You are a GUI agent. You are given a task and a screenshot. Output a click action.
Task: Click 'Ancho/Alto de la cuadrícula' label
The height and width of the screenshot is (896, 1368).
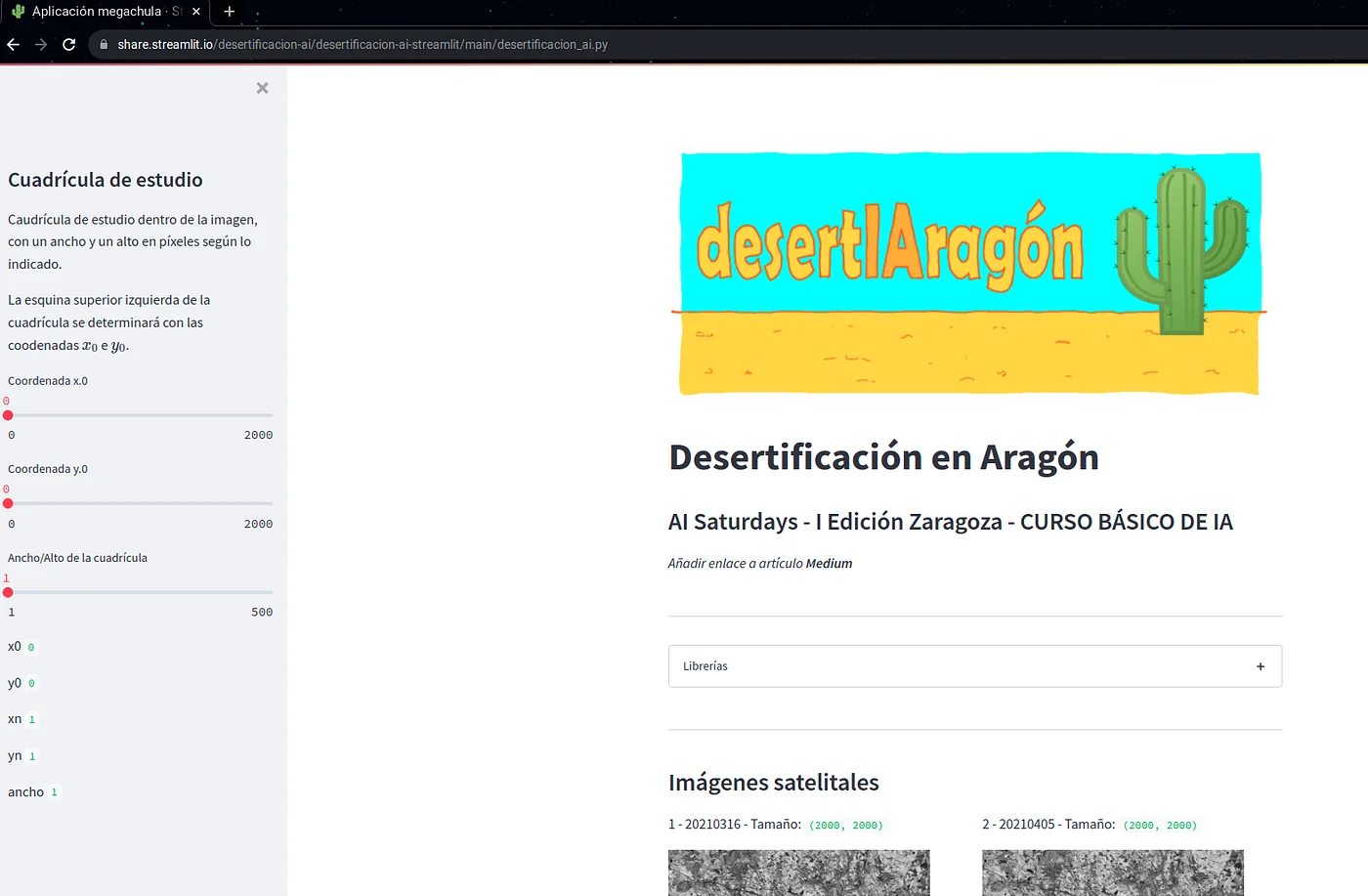77,558
